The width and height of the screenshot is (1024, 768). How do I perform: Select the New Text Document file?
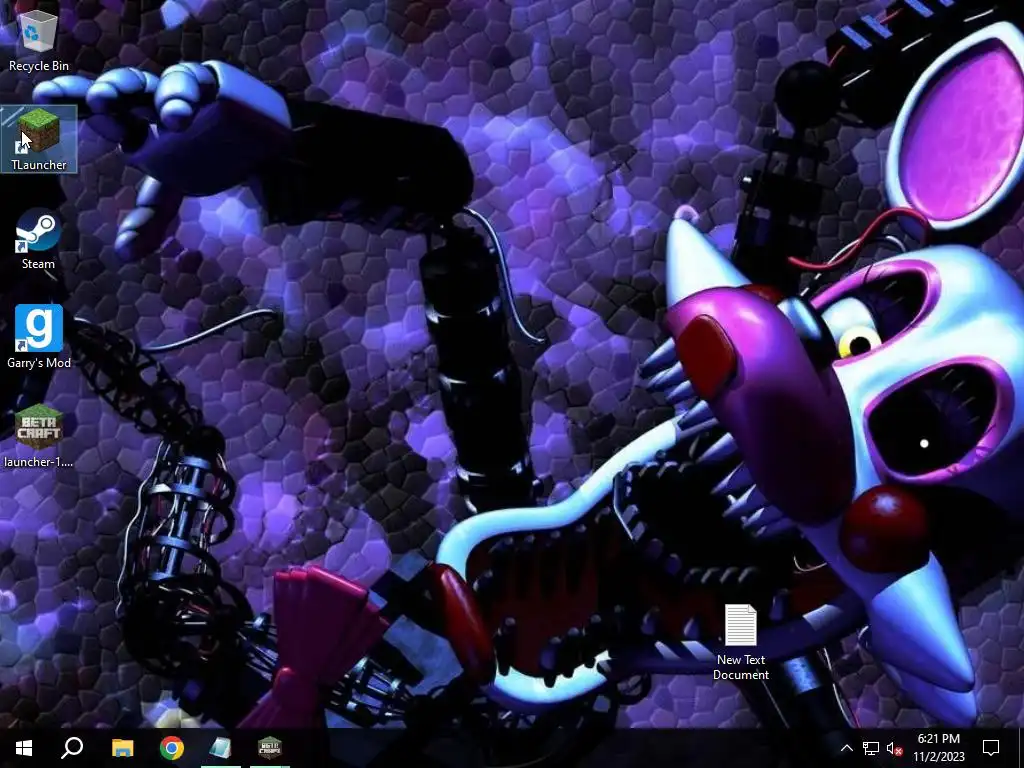point(741,643)
